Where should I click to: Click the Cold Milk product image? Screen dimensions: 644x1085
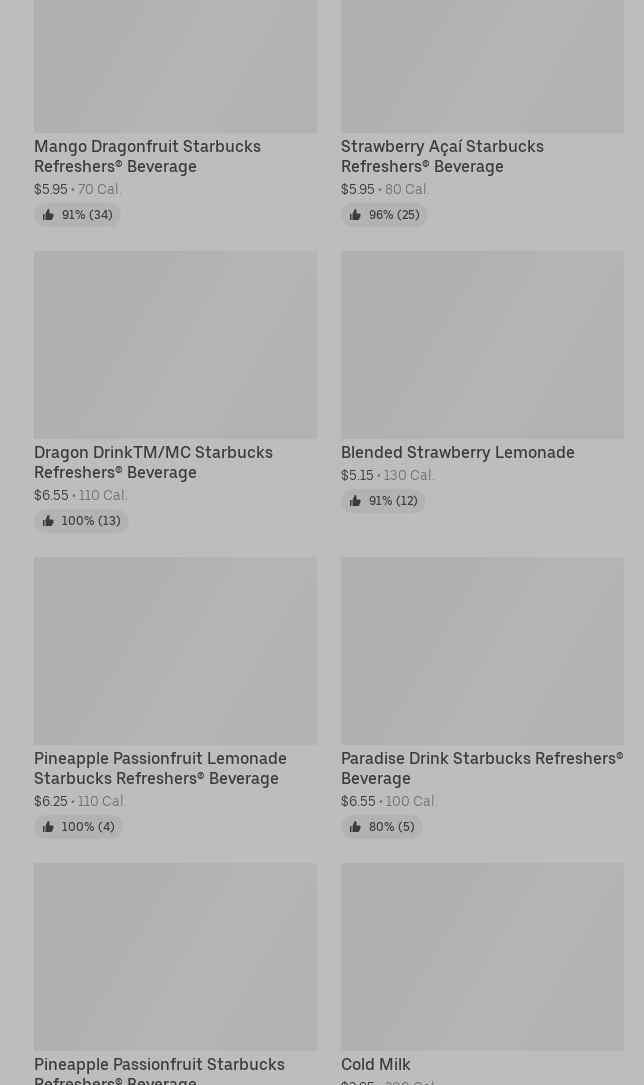[482, 956]
